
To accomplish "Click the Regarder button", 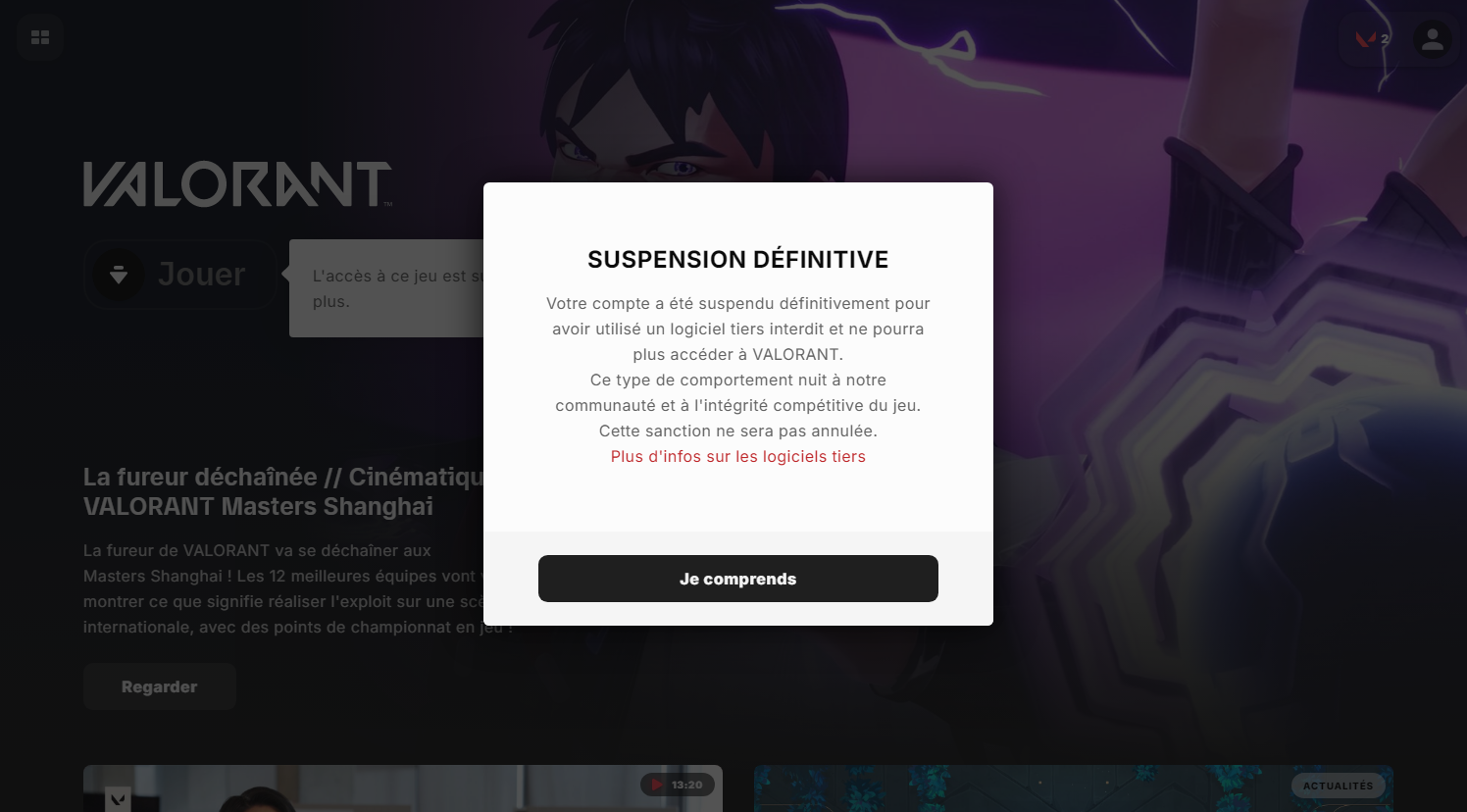I will (160, 686).
